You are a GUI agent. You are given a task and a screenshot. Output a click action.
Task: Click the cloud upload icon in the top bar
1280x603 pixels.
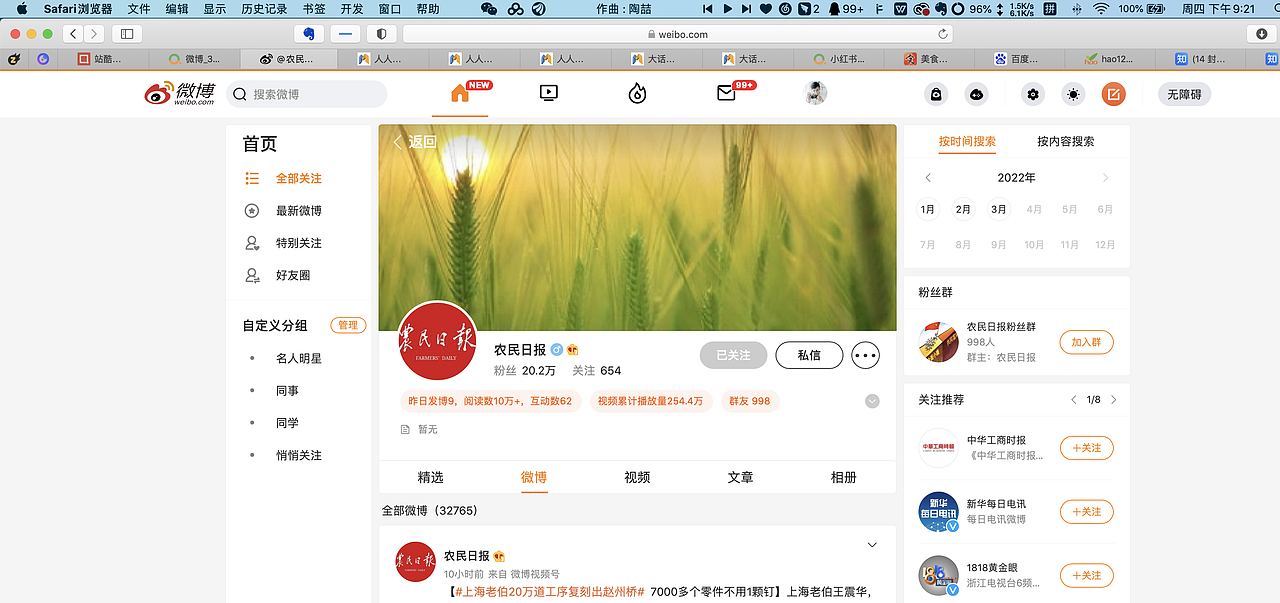976,93
